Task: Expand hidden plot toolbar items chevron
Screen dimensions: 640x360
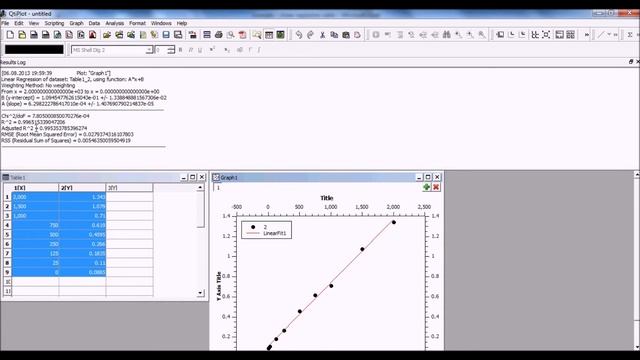Action: pos(587,35)
